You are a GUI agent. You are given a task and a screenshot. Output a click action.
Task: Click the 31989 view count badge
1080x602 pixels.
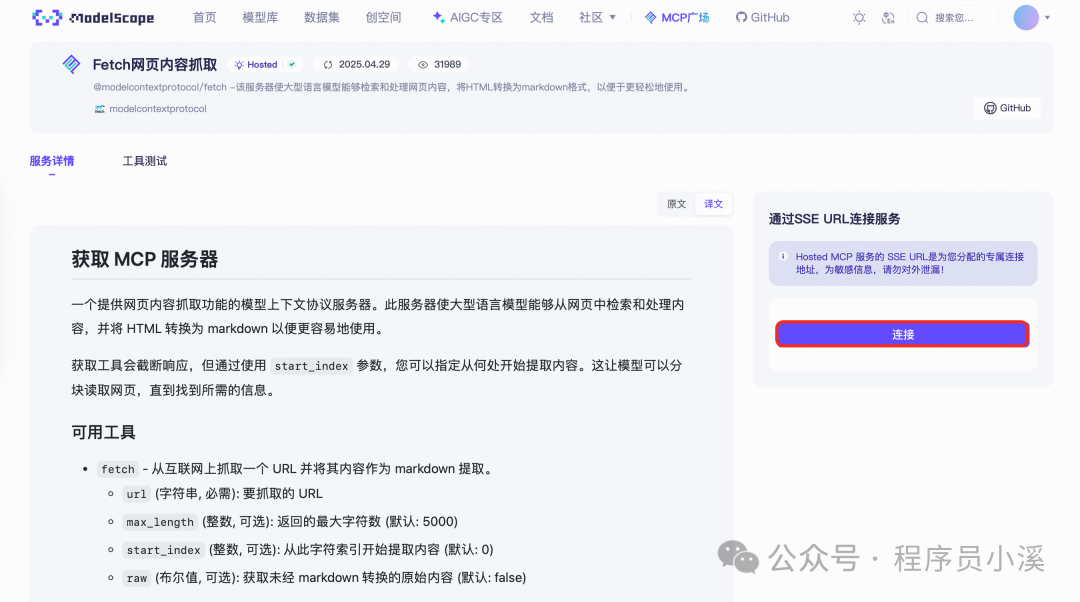(x=439, y=65)
